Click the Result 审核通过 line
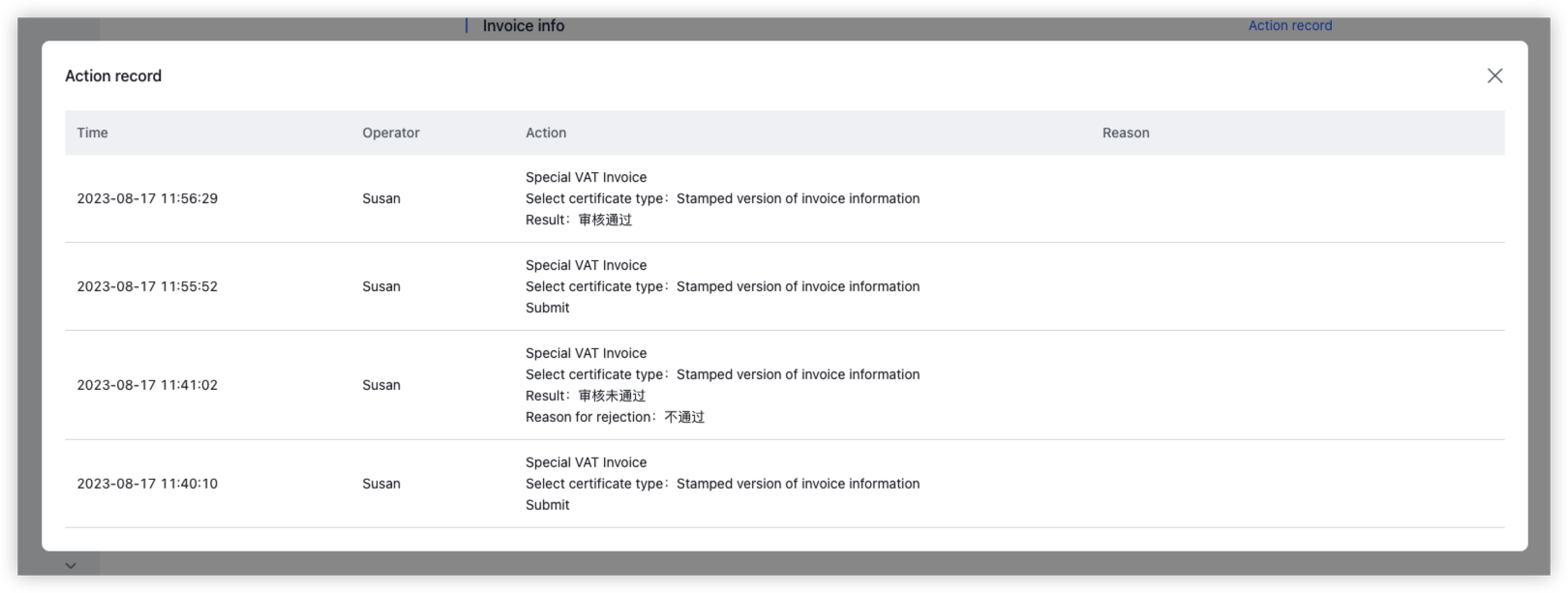Screen dimensions: 1568x593 point(579,220)
